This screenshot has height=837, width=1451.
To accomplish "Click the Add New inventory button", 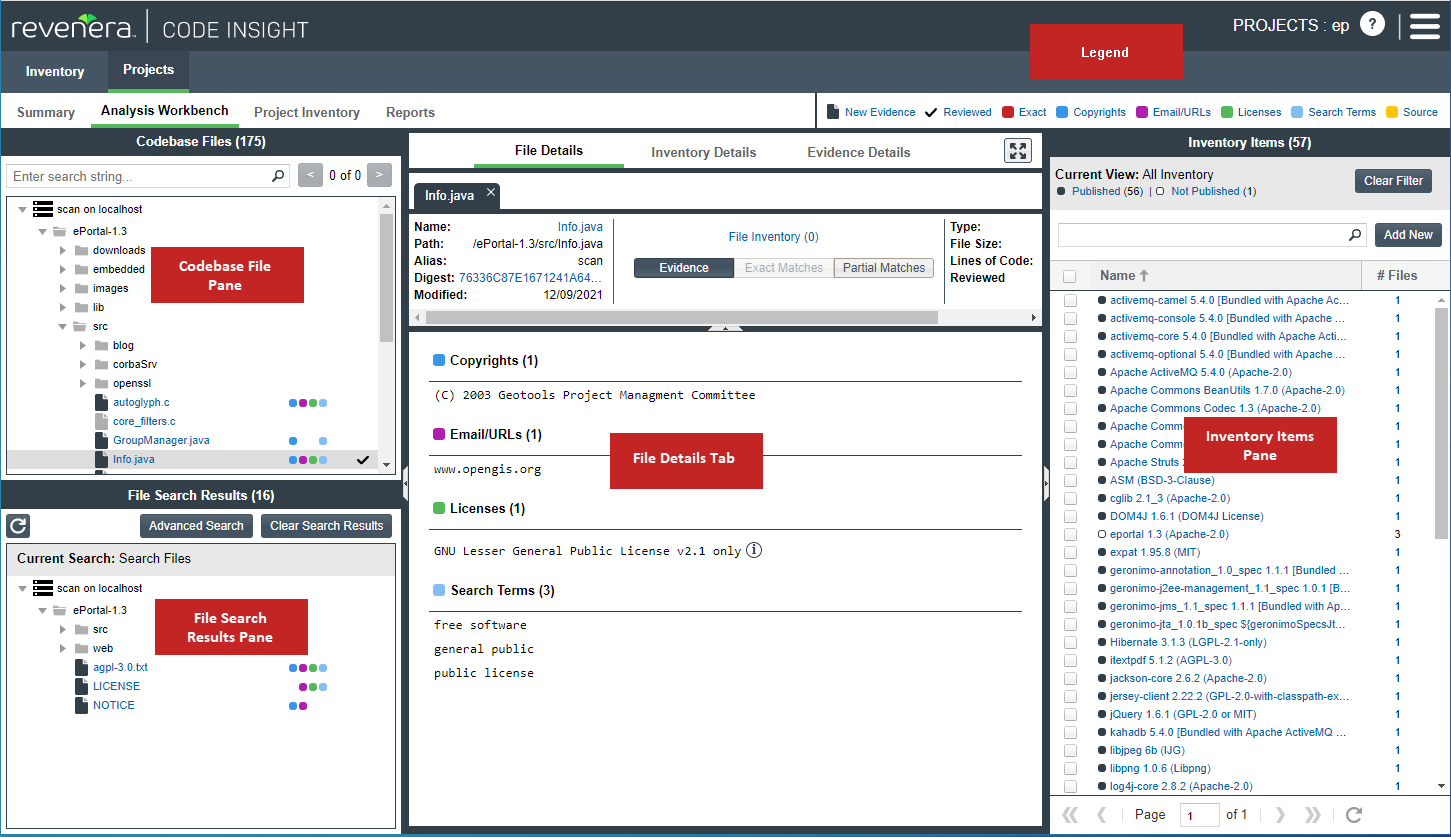I will pos(1408,235).
